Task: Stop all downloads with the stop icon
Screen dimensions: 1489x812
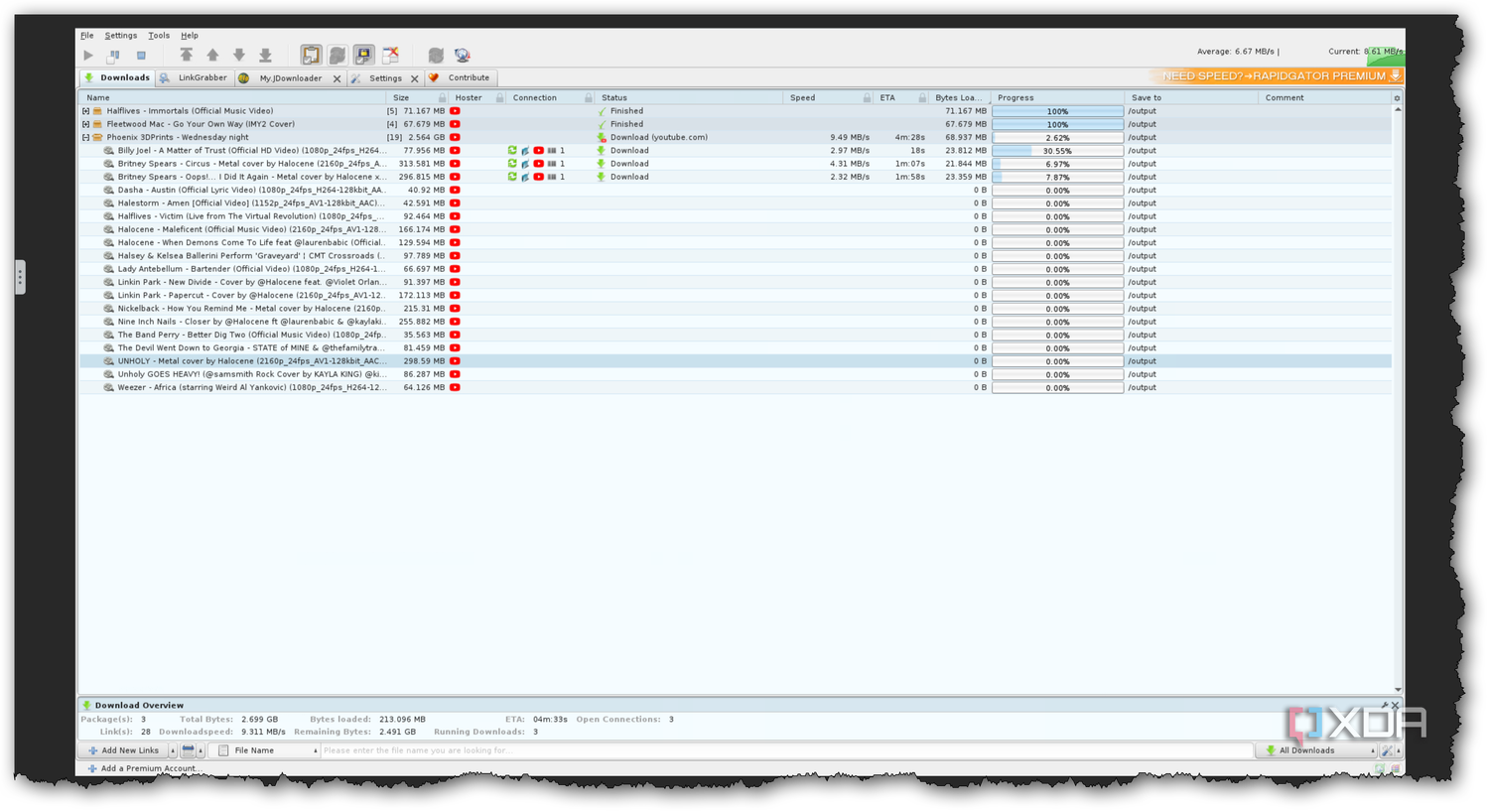Action: pyautogui.click(x=141, y=56)
